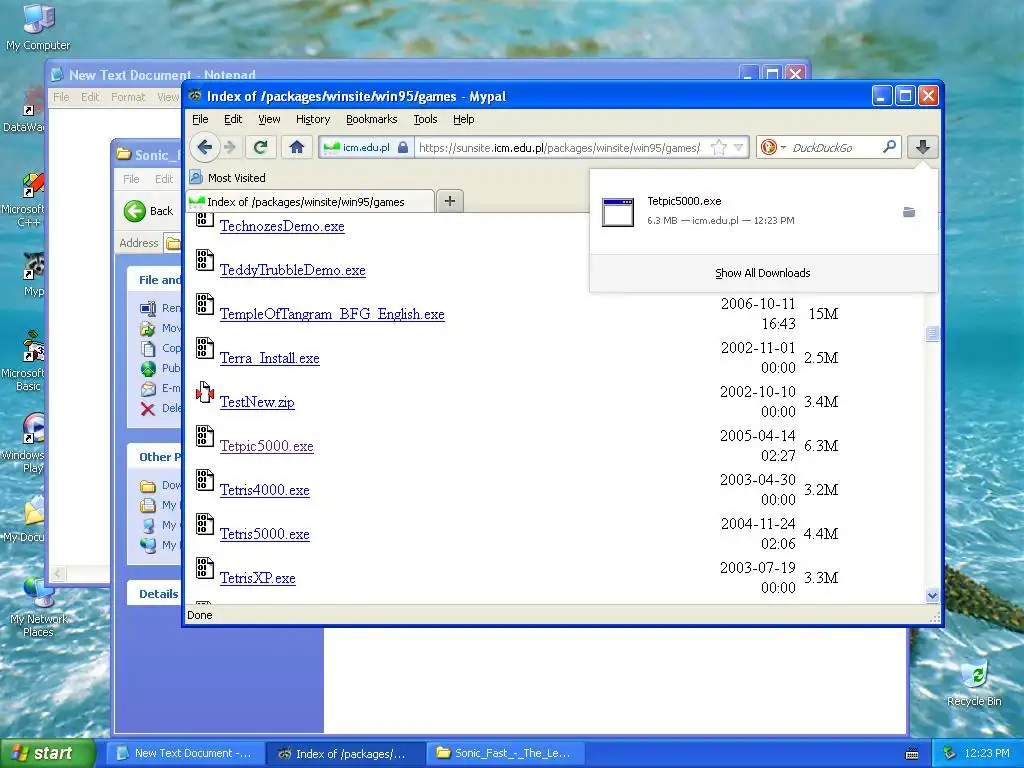Bookmark this page with the star icon
The image size is (1024, 768).
pyautogui.click(x=718, y=148)
